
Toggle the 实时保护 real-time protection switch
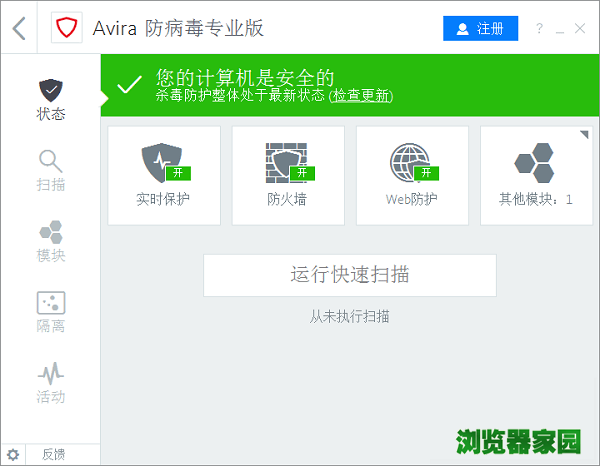point(178,172)
